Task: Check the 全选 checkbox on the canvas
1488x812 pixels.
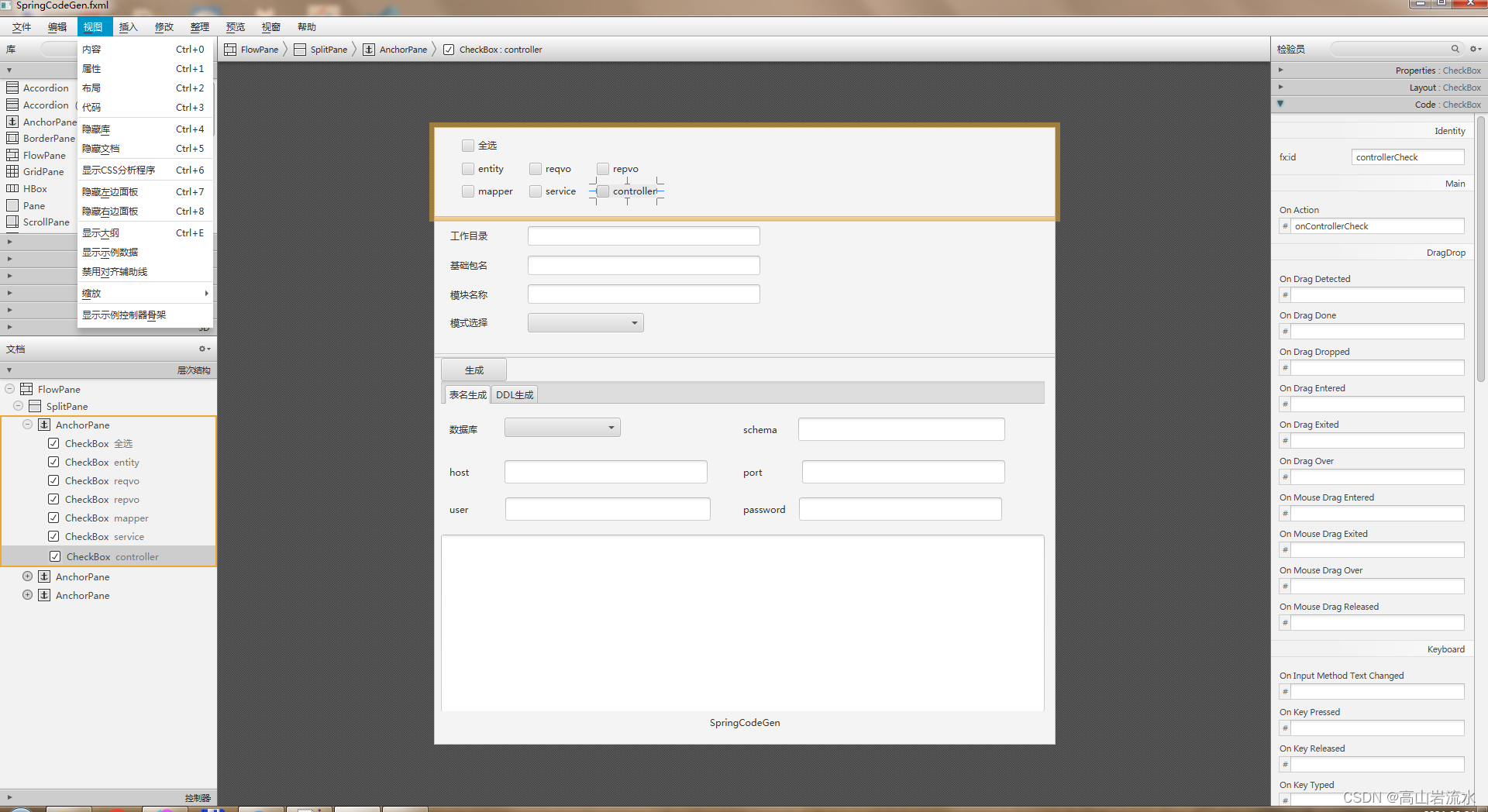Action: [468, 145]
